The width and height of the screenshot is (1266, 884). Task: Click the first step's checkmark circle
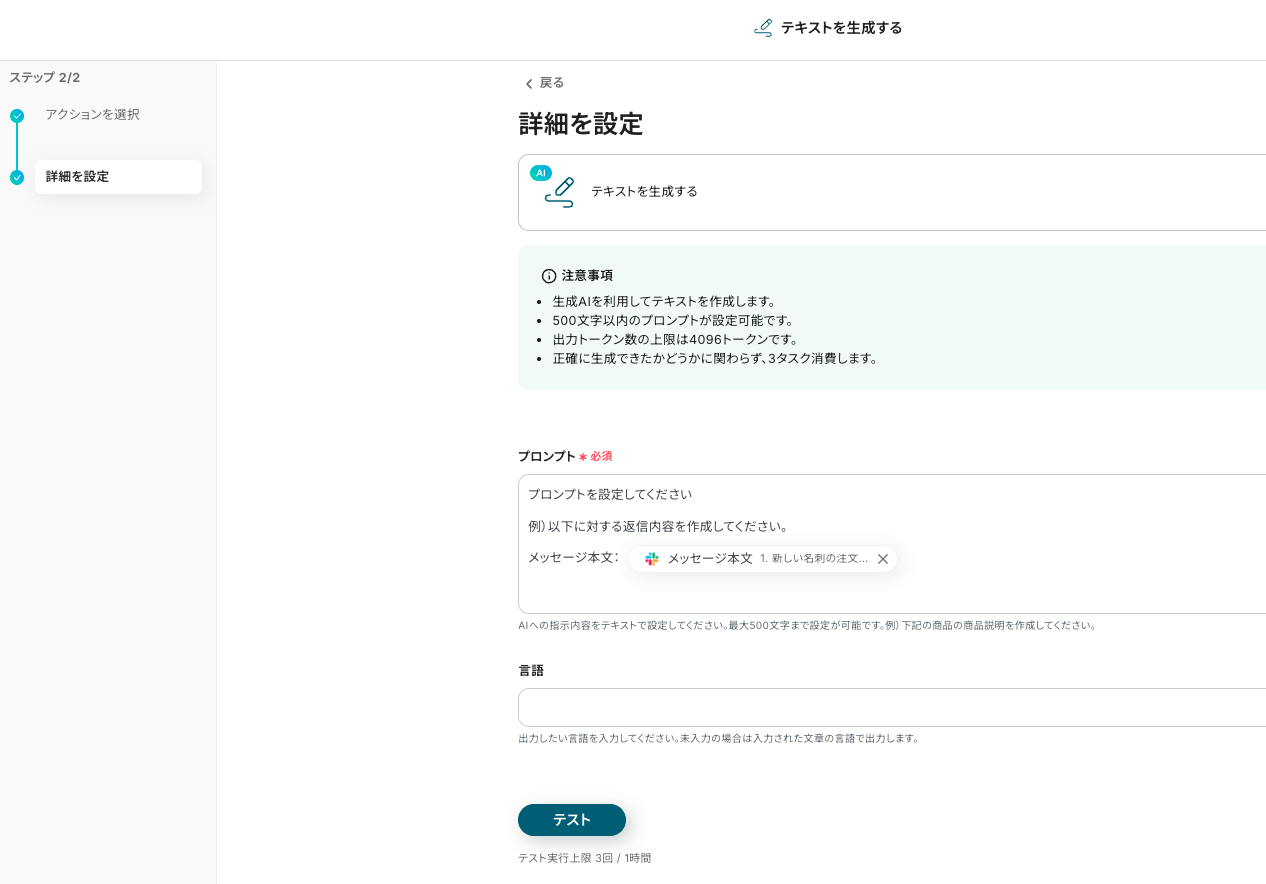(17, 116)
